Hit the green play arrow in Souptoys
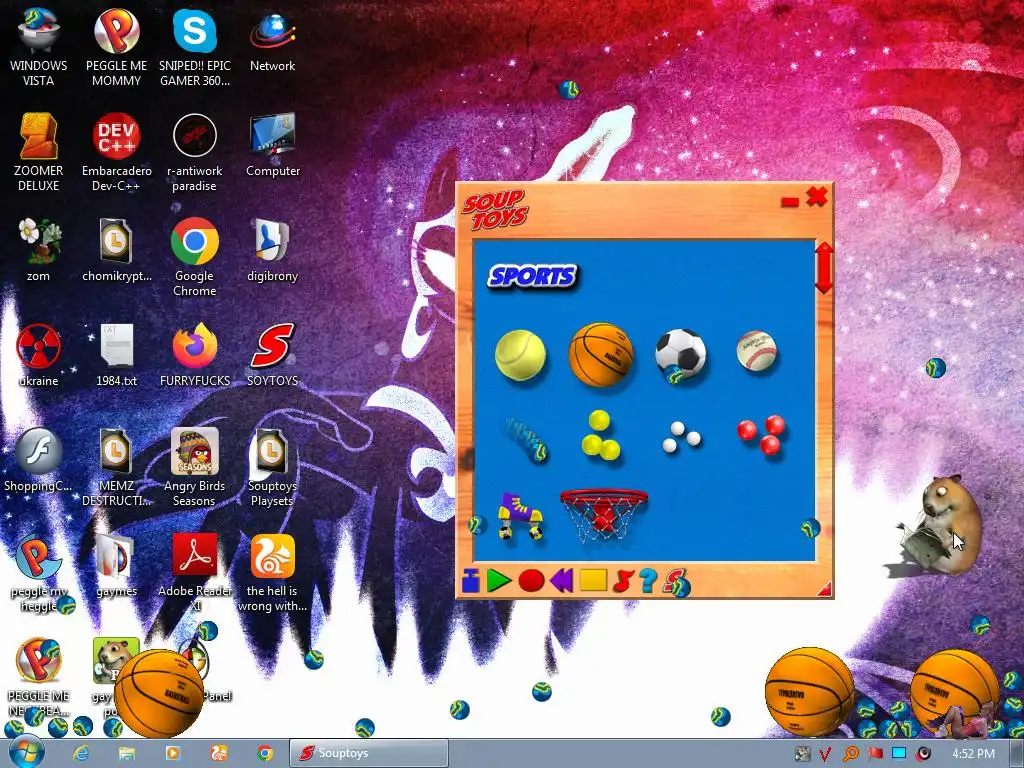 click(498, 580)
